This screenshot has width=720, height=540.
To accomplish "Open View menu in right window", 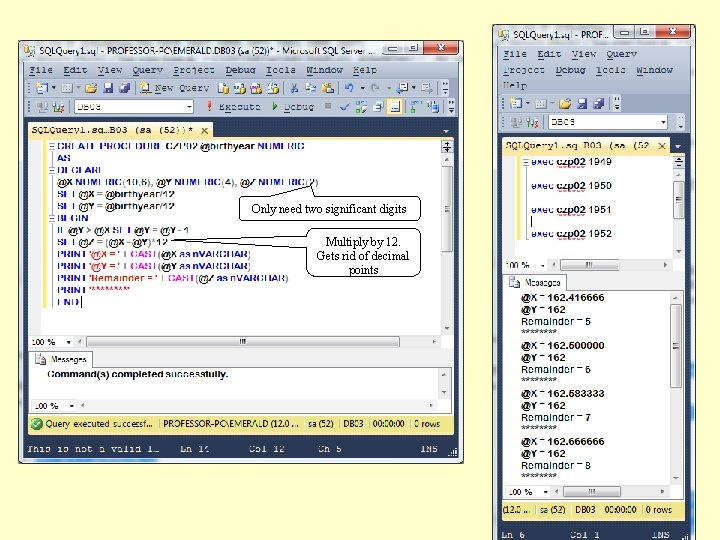I will coord(583,54).
